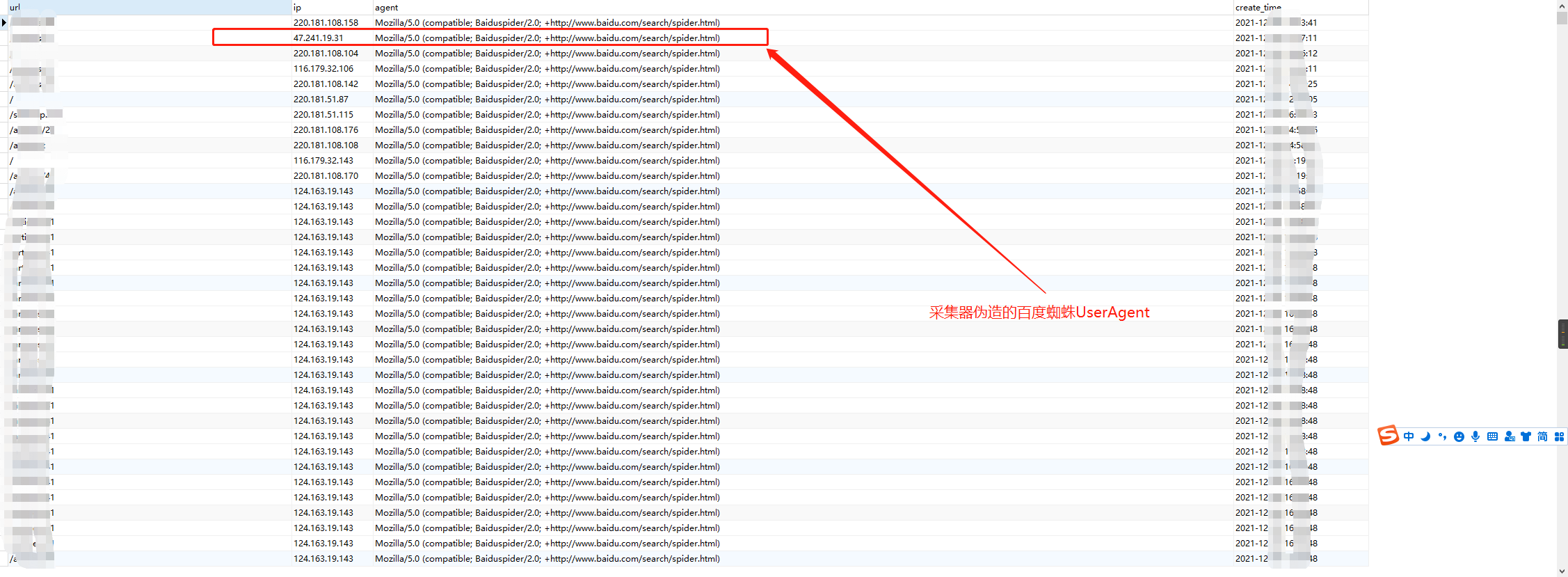The height and width of the screenshot is (577, 1568).
Task: Click the vertical scrollbar up arrow
Action: point(1562,5)
